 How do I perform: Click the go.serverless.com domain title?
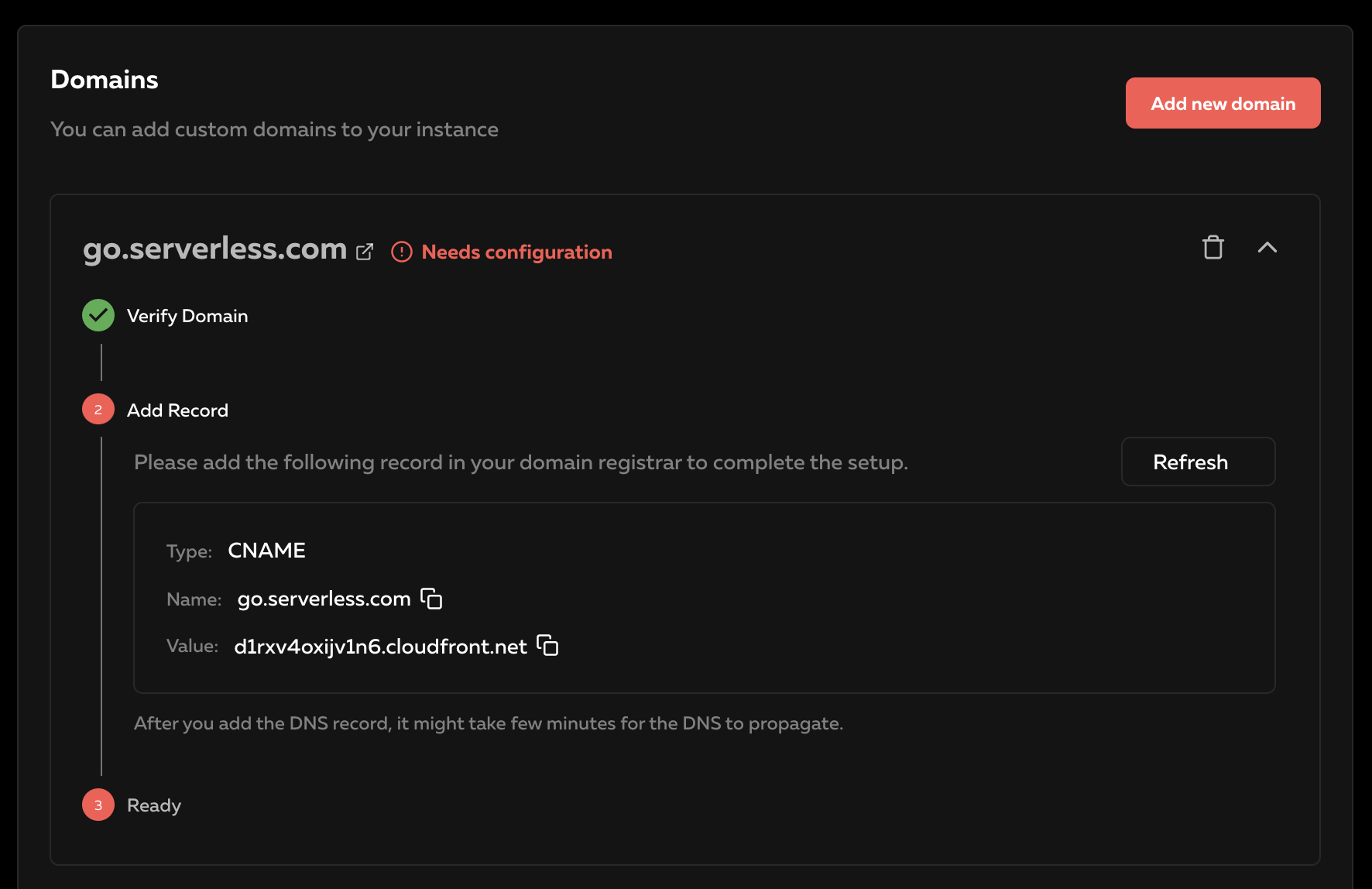pos(214,249)
